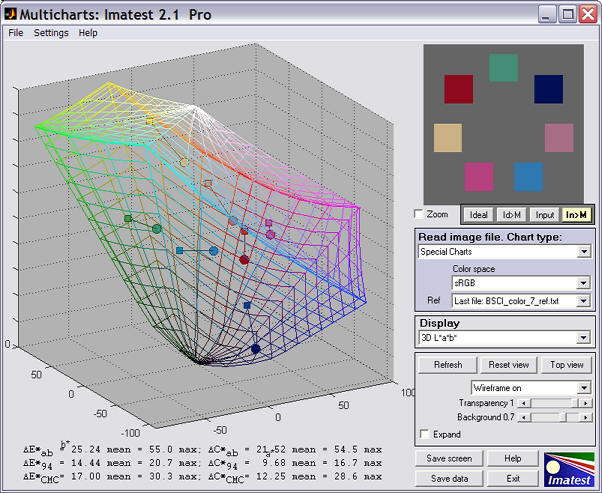
Task: Close the Multicharts window
Action: [588, 15]
